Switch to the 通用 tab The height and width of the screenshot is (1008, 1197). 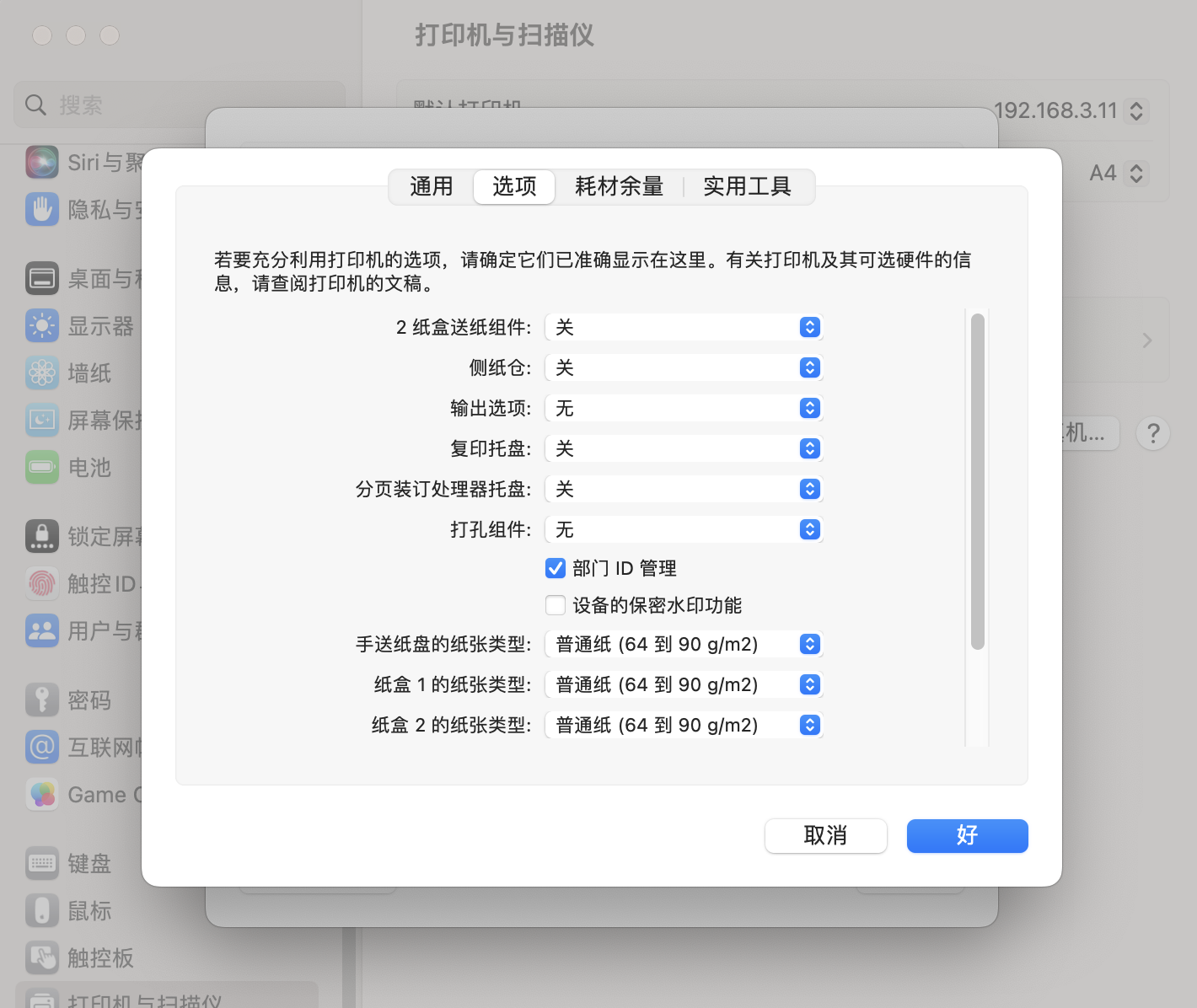tap(432, 186)
